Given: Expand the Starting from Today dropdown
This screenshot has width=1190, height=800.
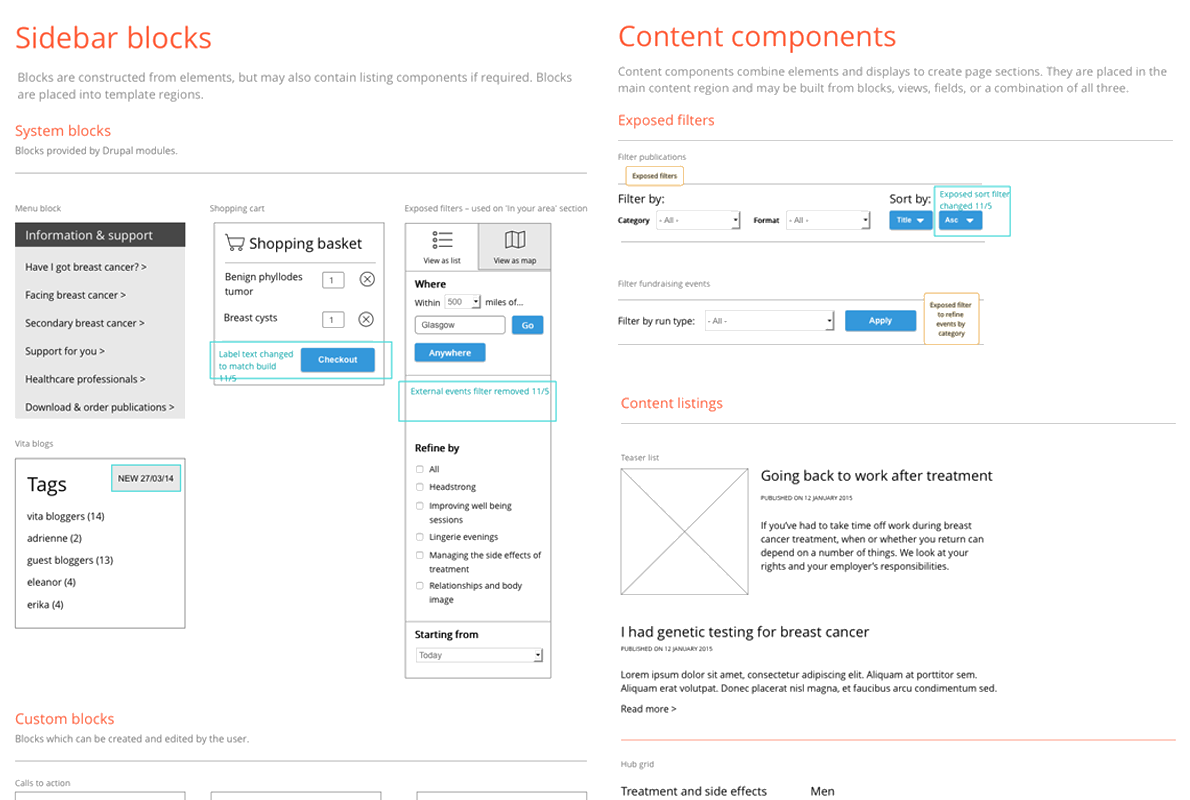Looking at the screenshot, I should click(478, 655).
